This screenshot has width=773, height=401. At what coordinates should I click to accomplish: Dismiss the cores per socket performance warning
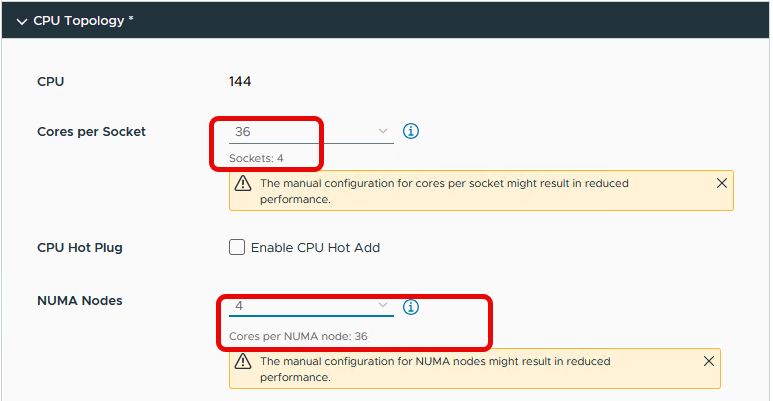(722, 184)
